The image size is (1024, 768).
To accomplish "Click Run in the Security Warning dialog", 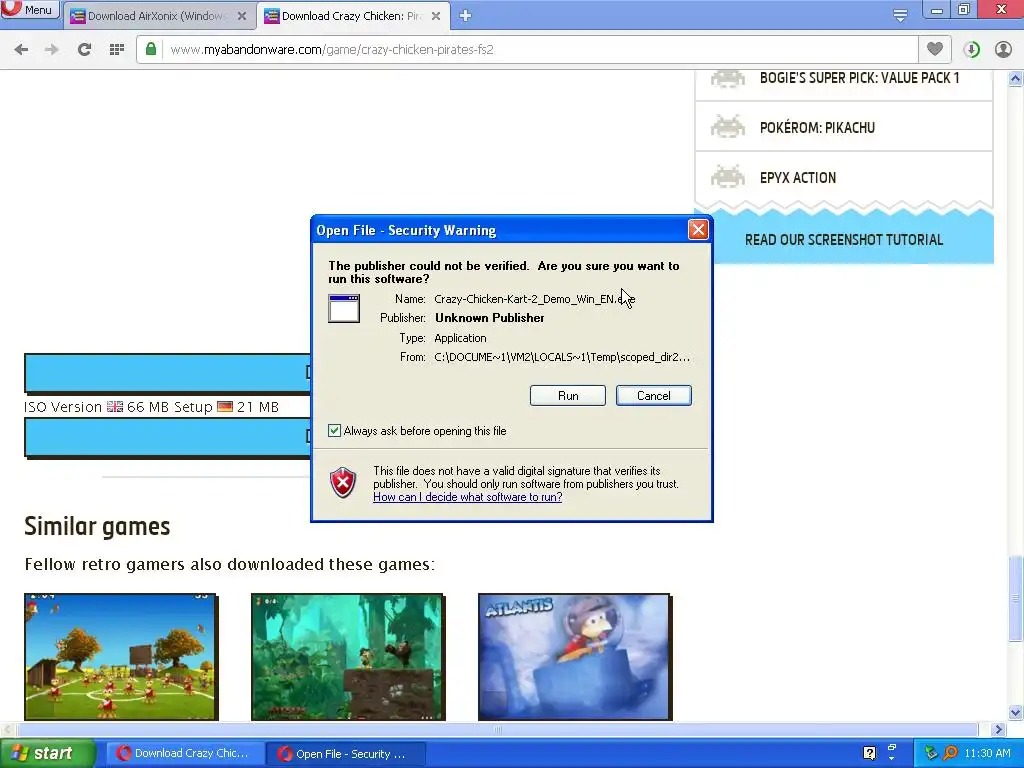I will tap(568, 396).
